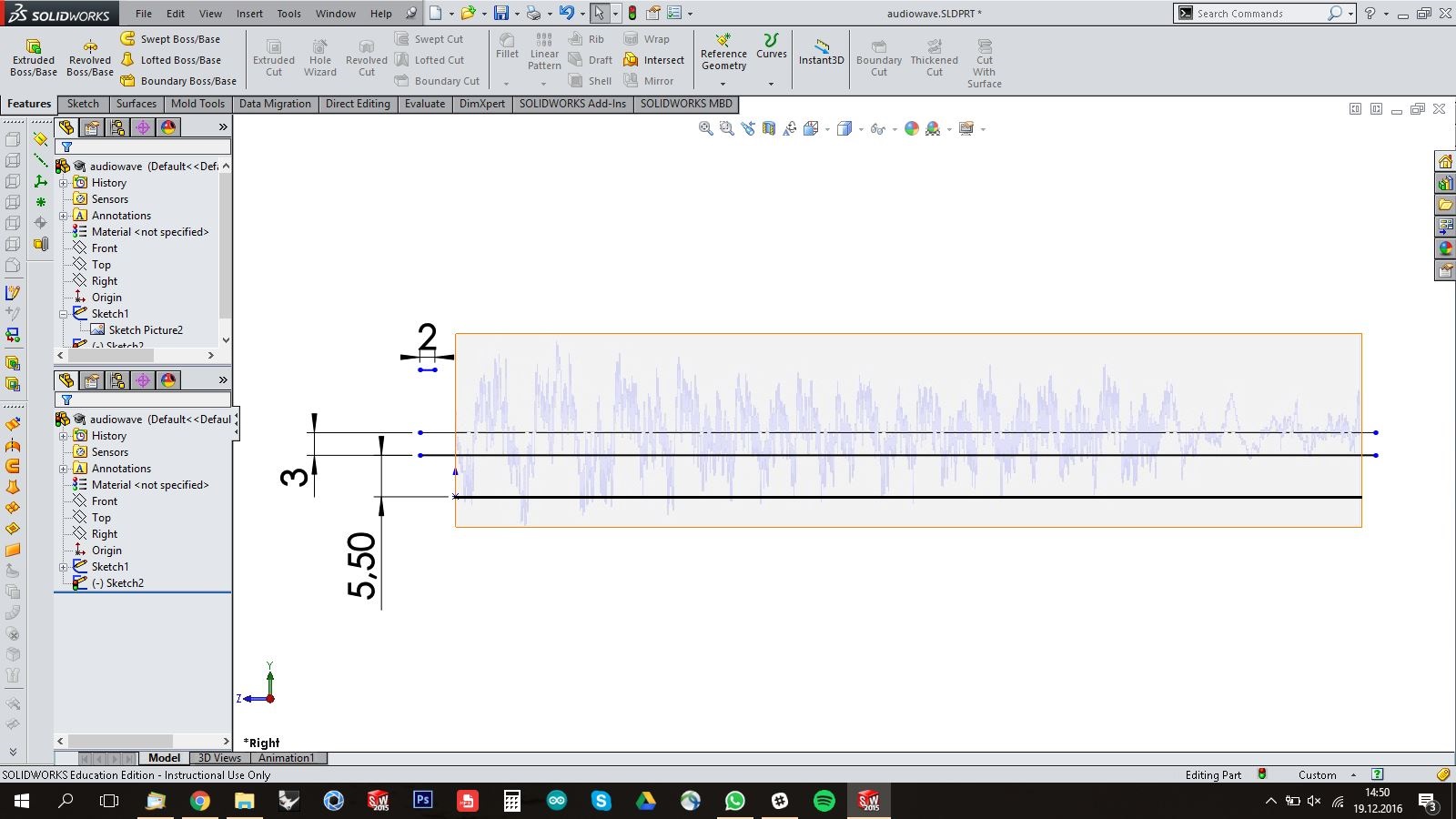Screen dimensions: 1456x819
Task: Click the Fillet tool
Action: pyautogui.click(x=507, y=46)
